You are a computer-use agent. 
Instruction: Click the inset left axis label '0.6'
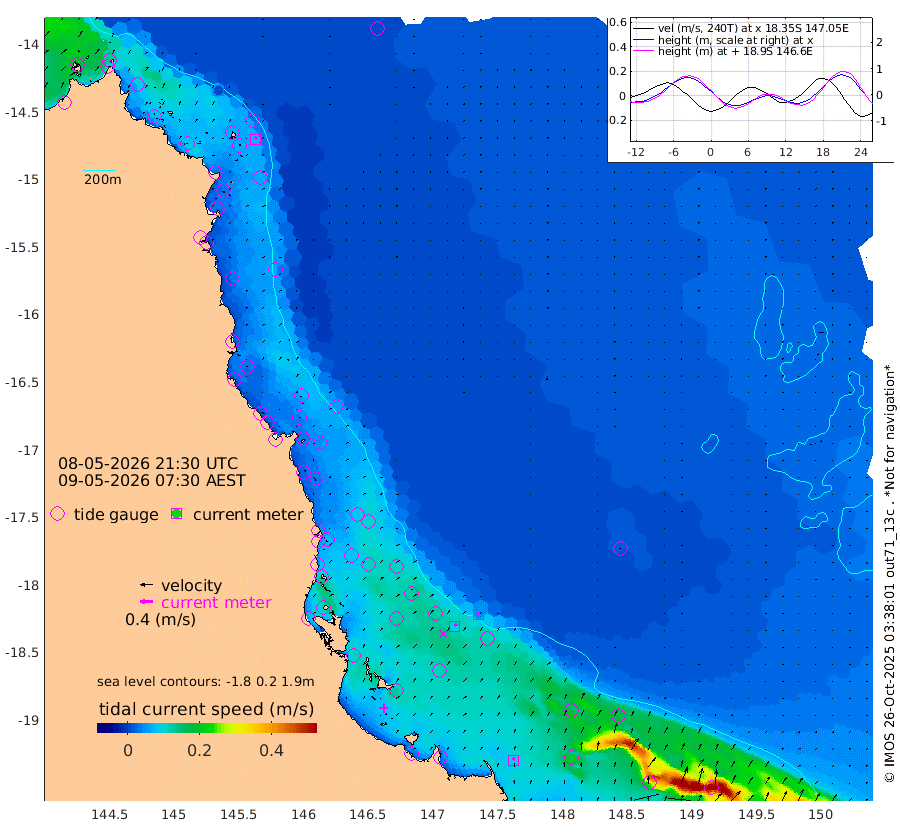pos(618,22)
